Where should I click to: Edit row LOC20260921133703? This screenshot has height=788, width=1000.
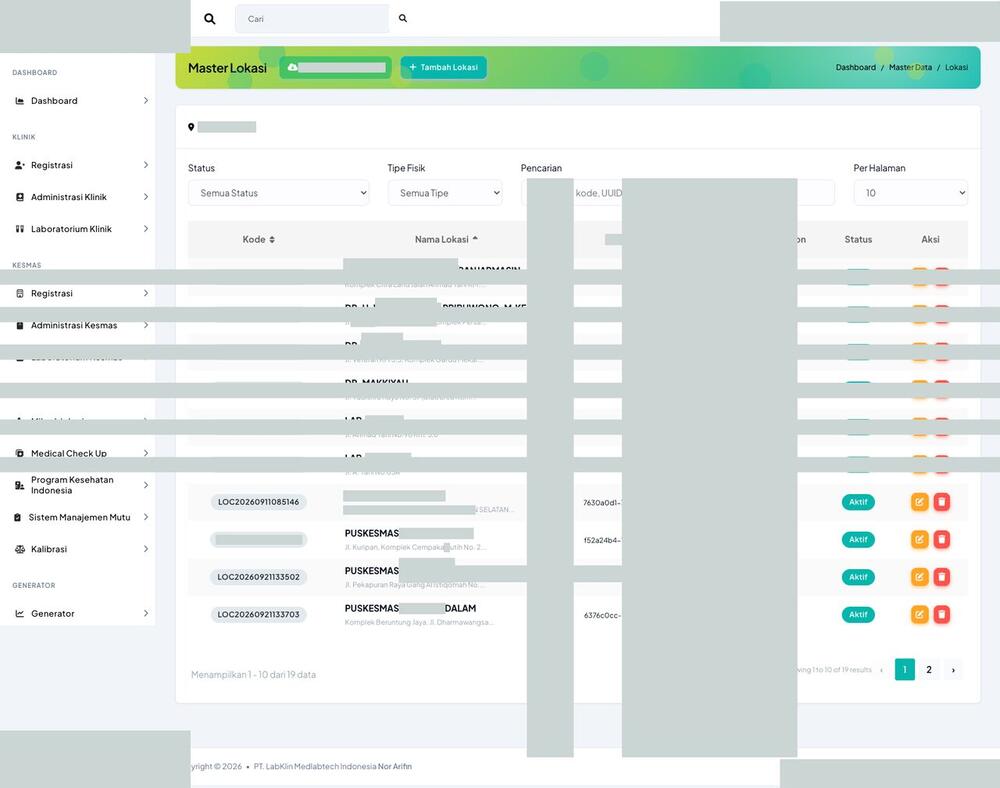919,615
